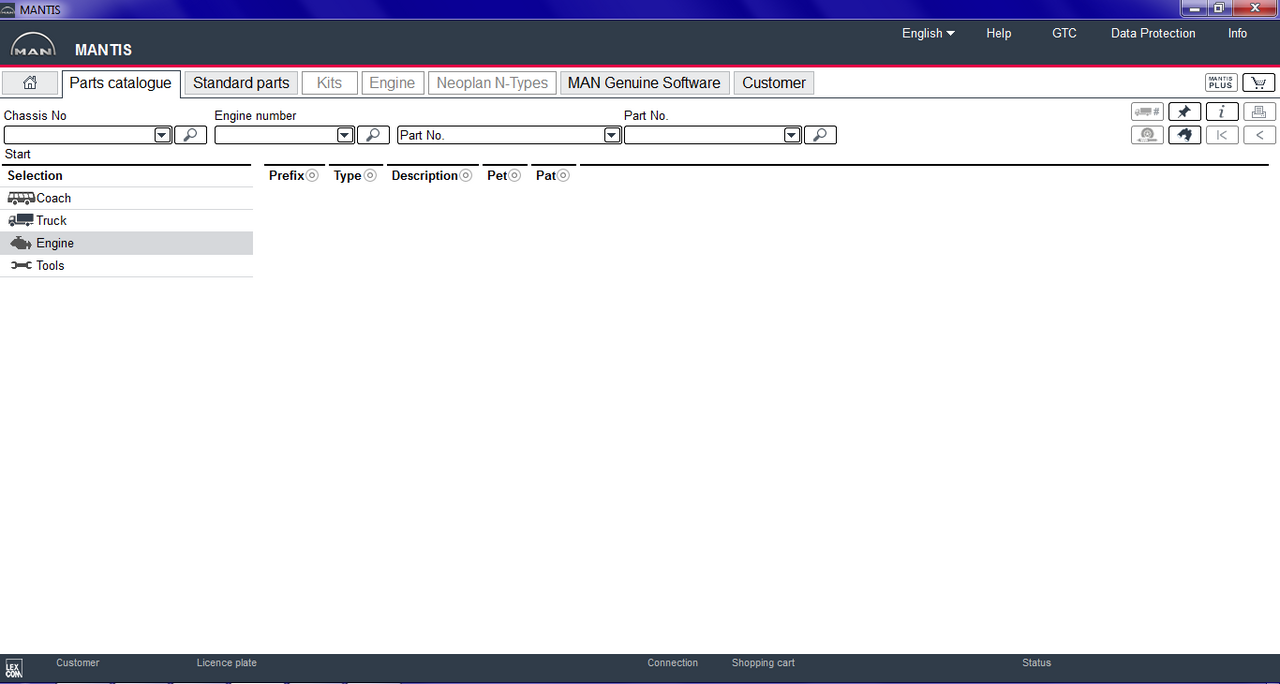1280x684 pixels.
Task: Expand the Chassis No dropdown arrow
Action: coord(162,135)
